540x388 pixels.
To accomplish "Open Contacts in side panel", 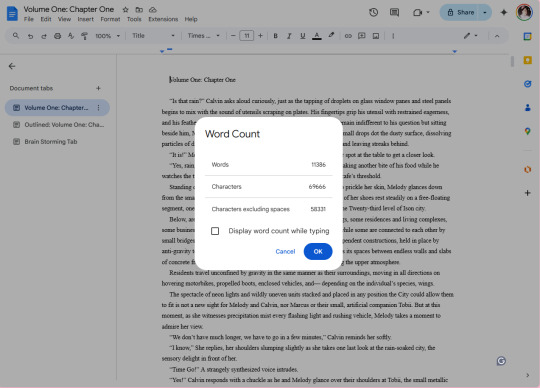I will tap(527, 108).
